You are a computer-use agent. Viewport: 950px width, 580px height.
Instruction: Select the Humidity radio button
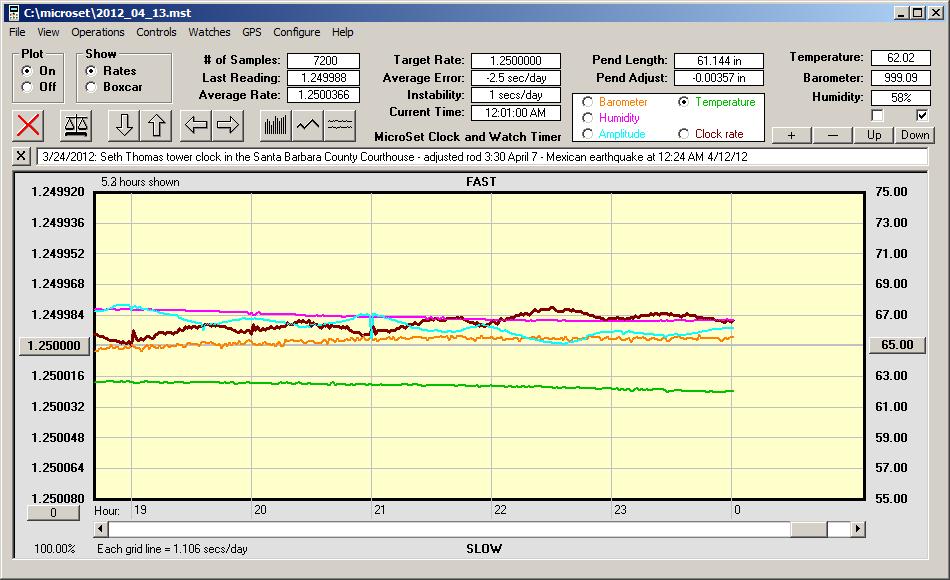[587, 118]
